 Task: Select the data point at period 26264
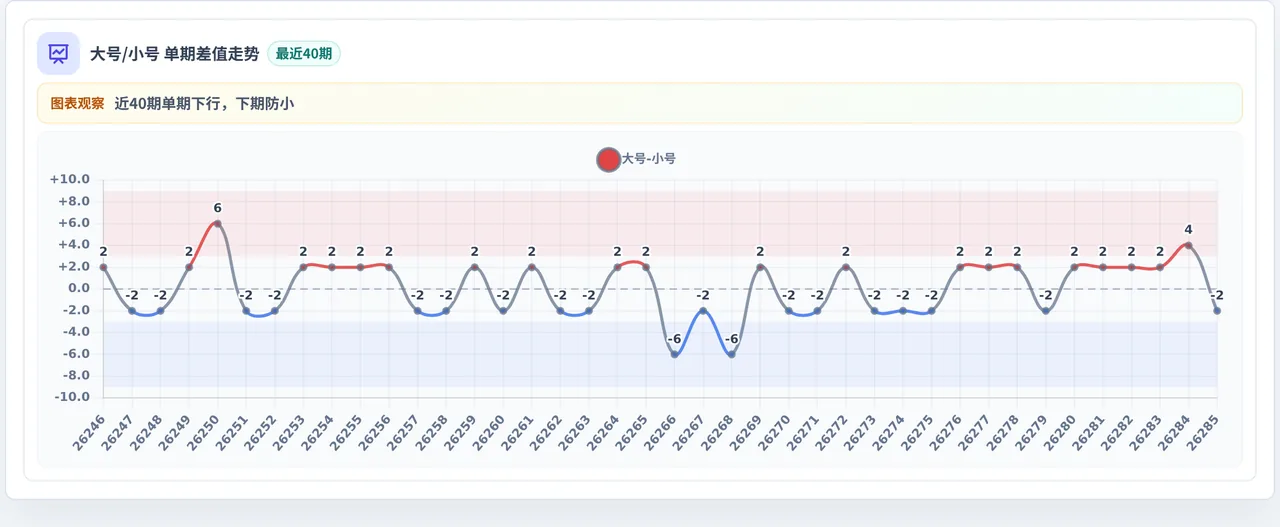pos(617,267)
